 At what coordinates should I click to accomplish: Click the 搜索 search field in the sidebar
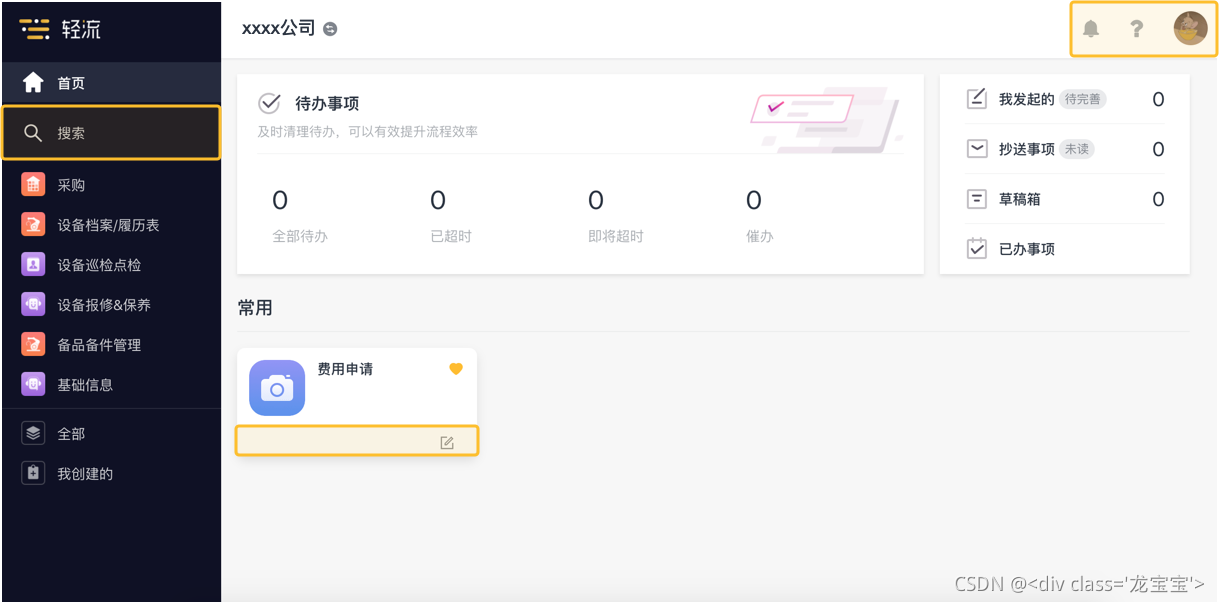[110, 133]
